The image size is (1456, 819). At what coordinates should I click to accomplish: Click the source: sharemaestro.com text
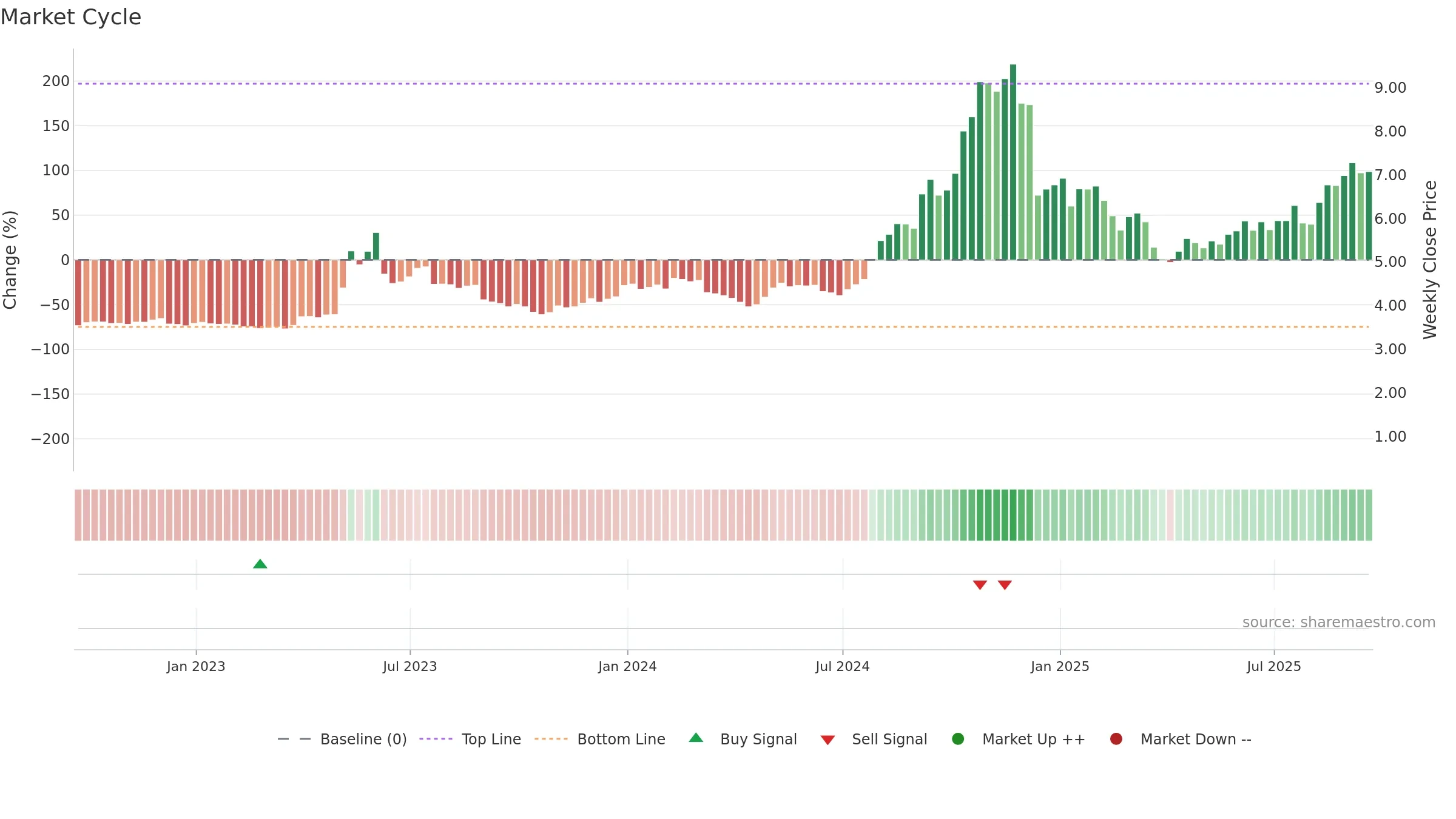pos(1339,622)
